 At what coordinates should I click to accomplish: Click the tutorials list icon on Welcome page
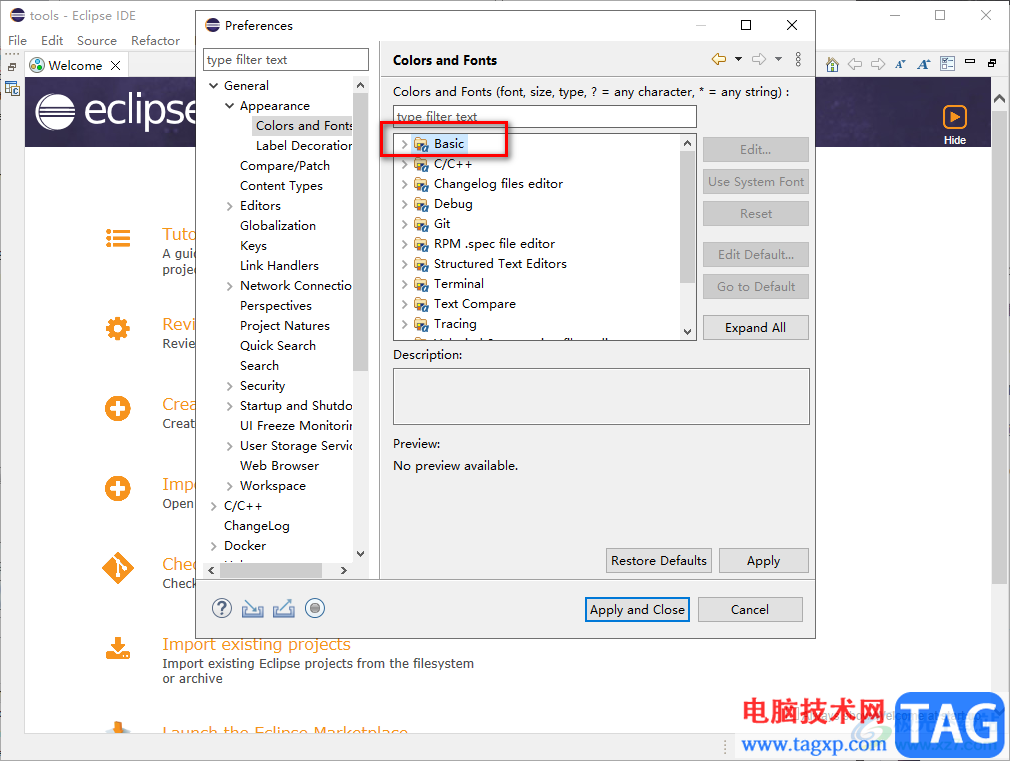118,238
